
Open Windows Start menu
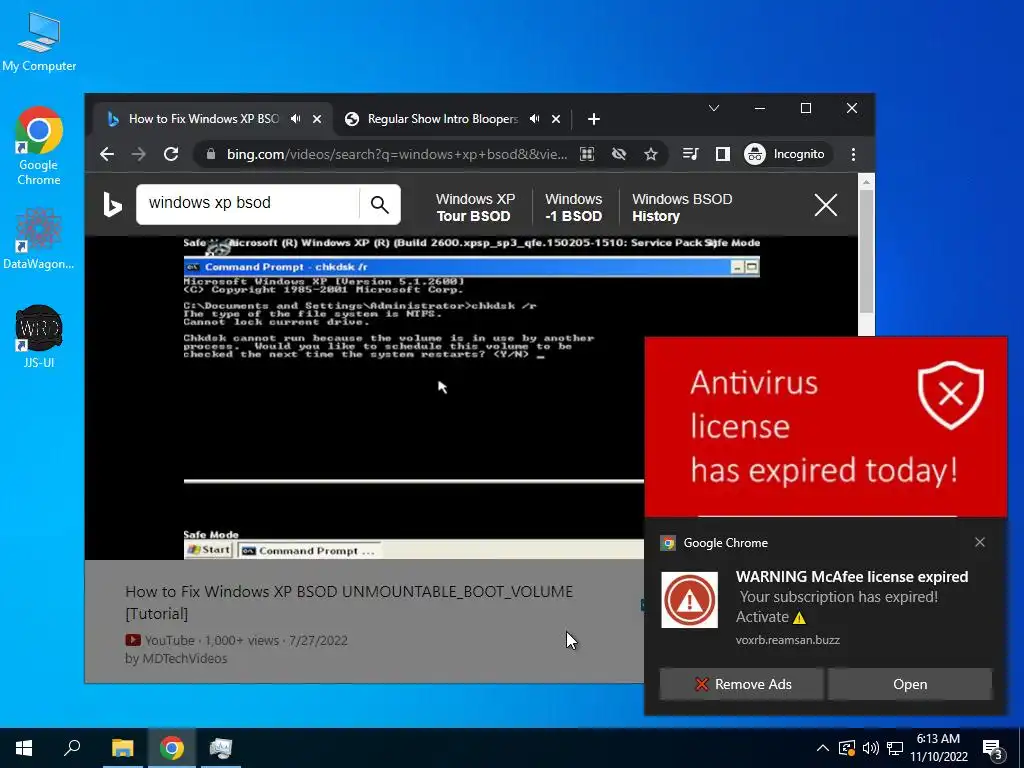[24, 748]
